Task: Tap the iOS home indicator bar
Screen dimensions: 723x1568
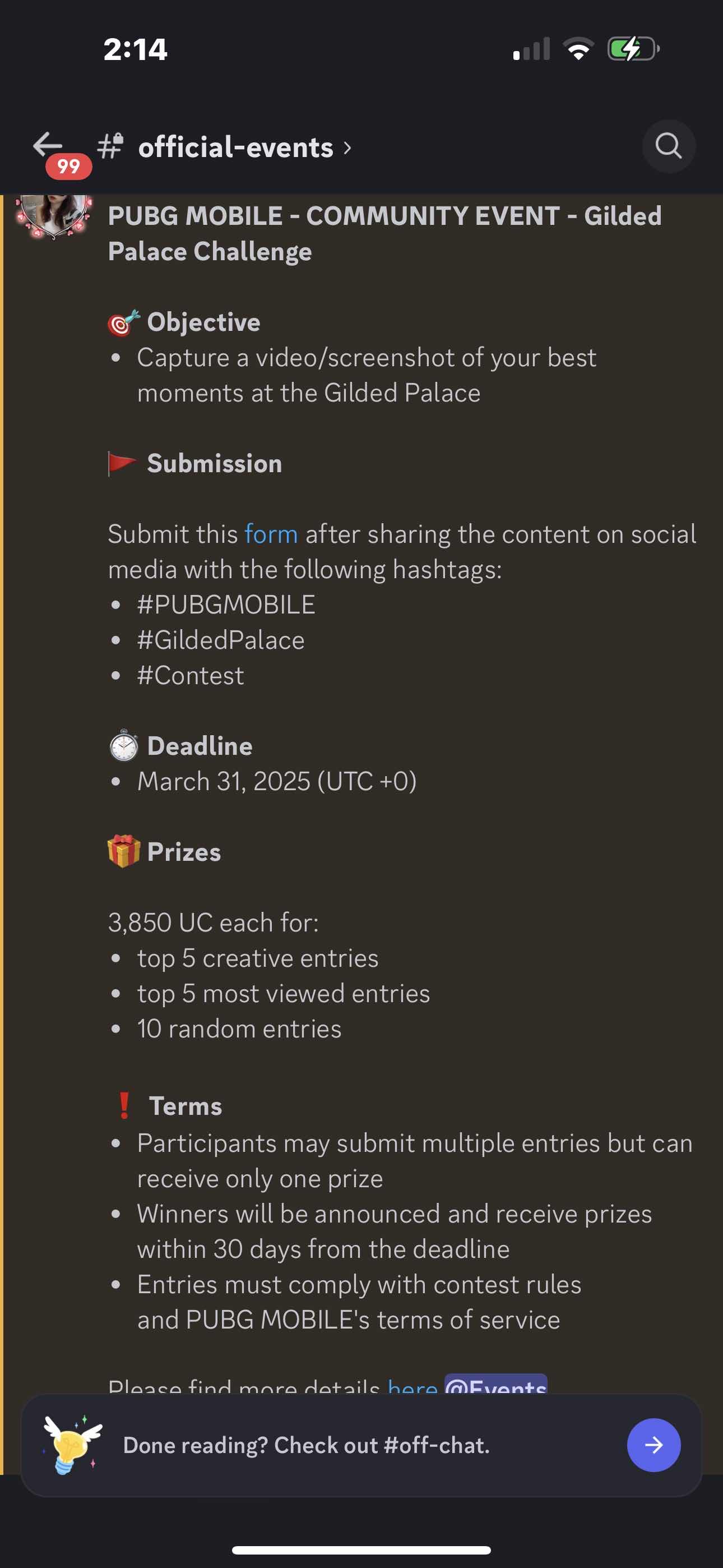Action: tap(361, 1549)
